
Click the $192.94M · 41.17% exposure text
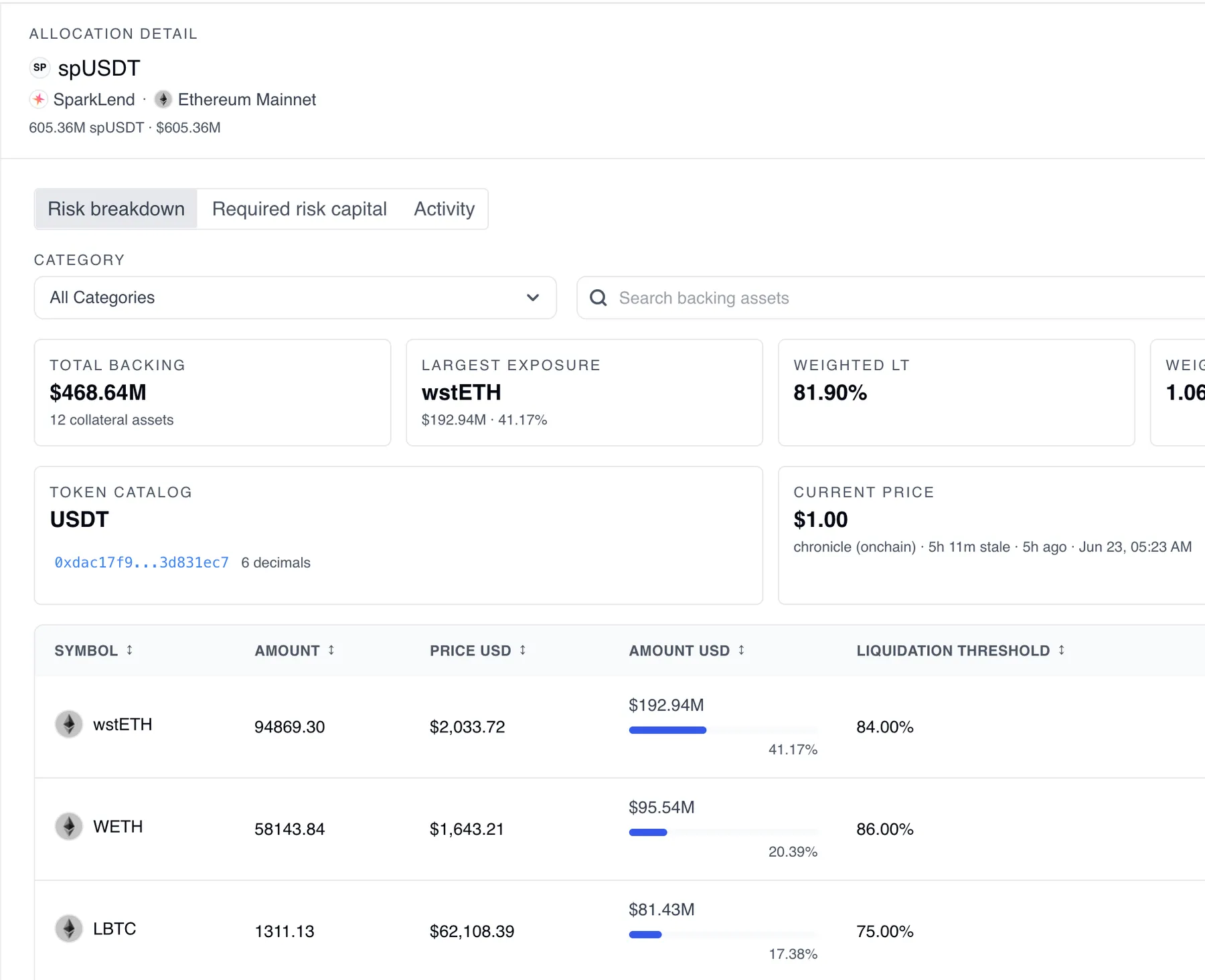484,420
